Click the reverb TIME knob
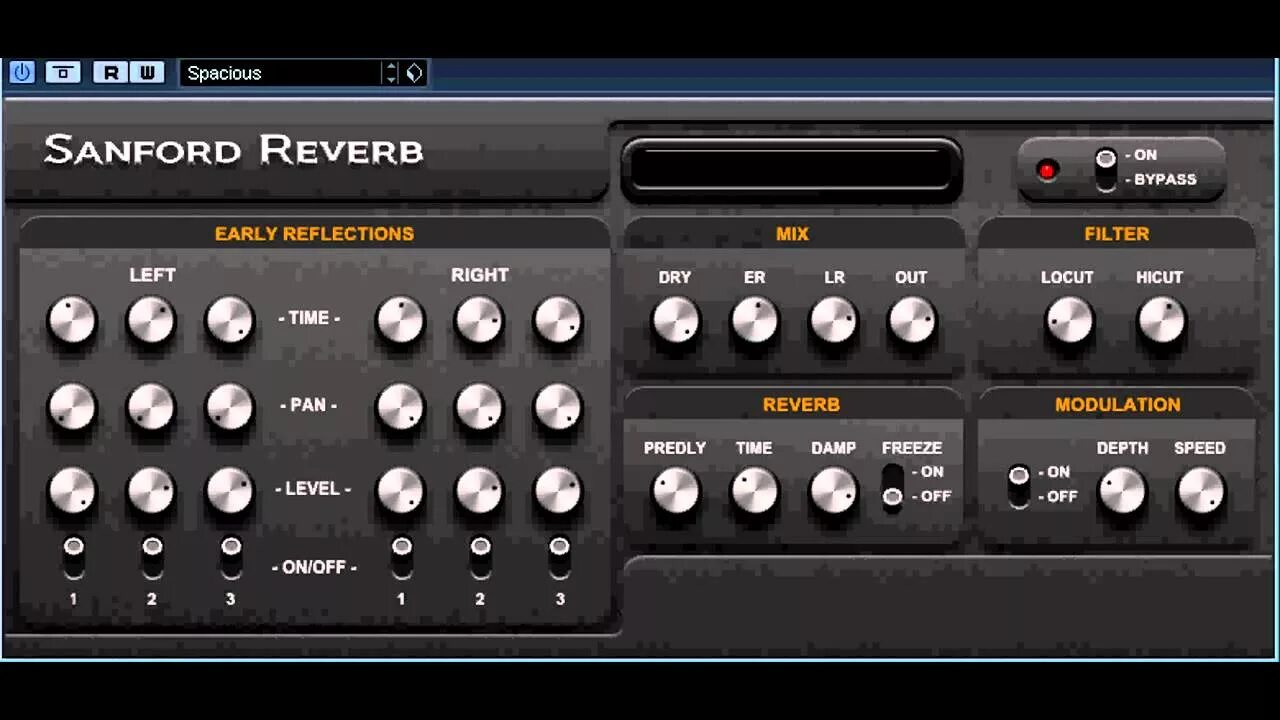This screenshot has height=720, width=1280. (754, 492)
